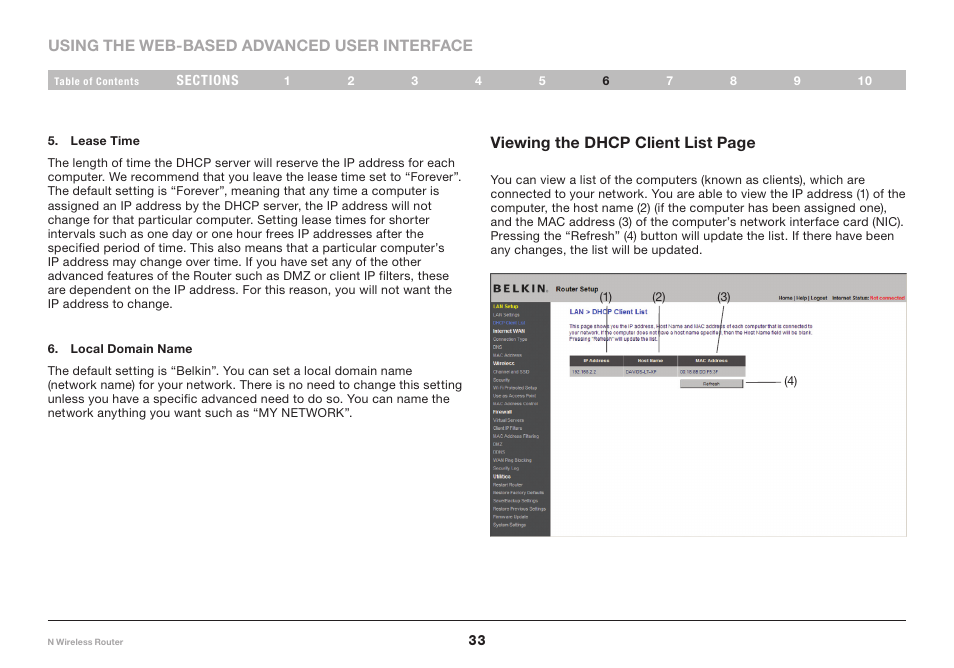Screen dimensions: 954x668
Task: Open System Settings in sidebar
Action: click(x=509, y=525)
